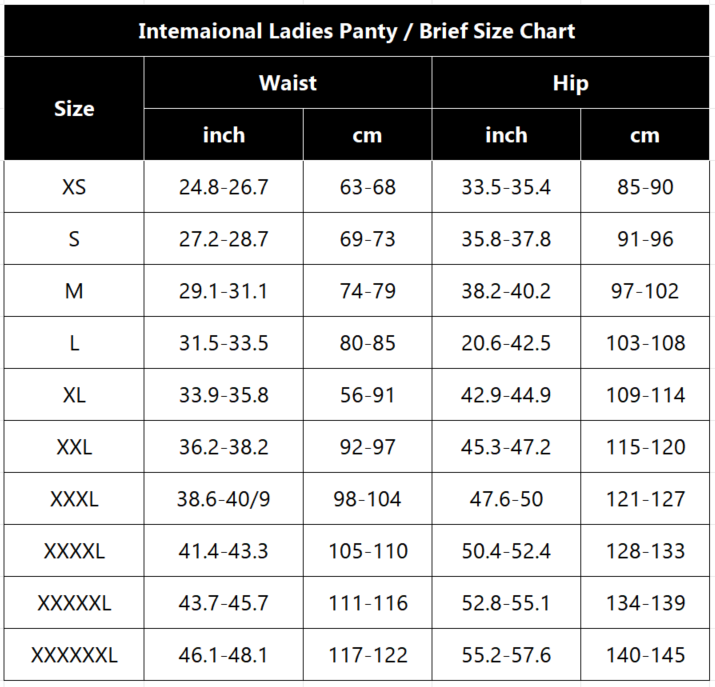Select the M size row label
Image resolution: width=715 pixels, height=687 pixels.
[x=74, y=291]
